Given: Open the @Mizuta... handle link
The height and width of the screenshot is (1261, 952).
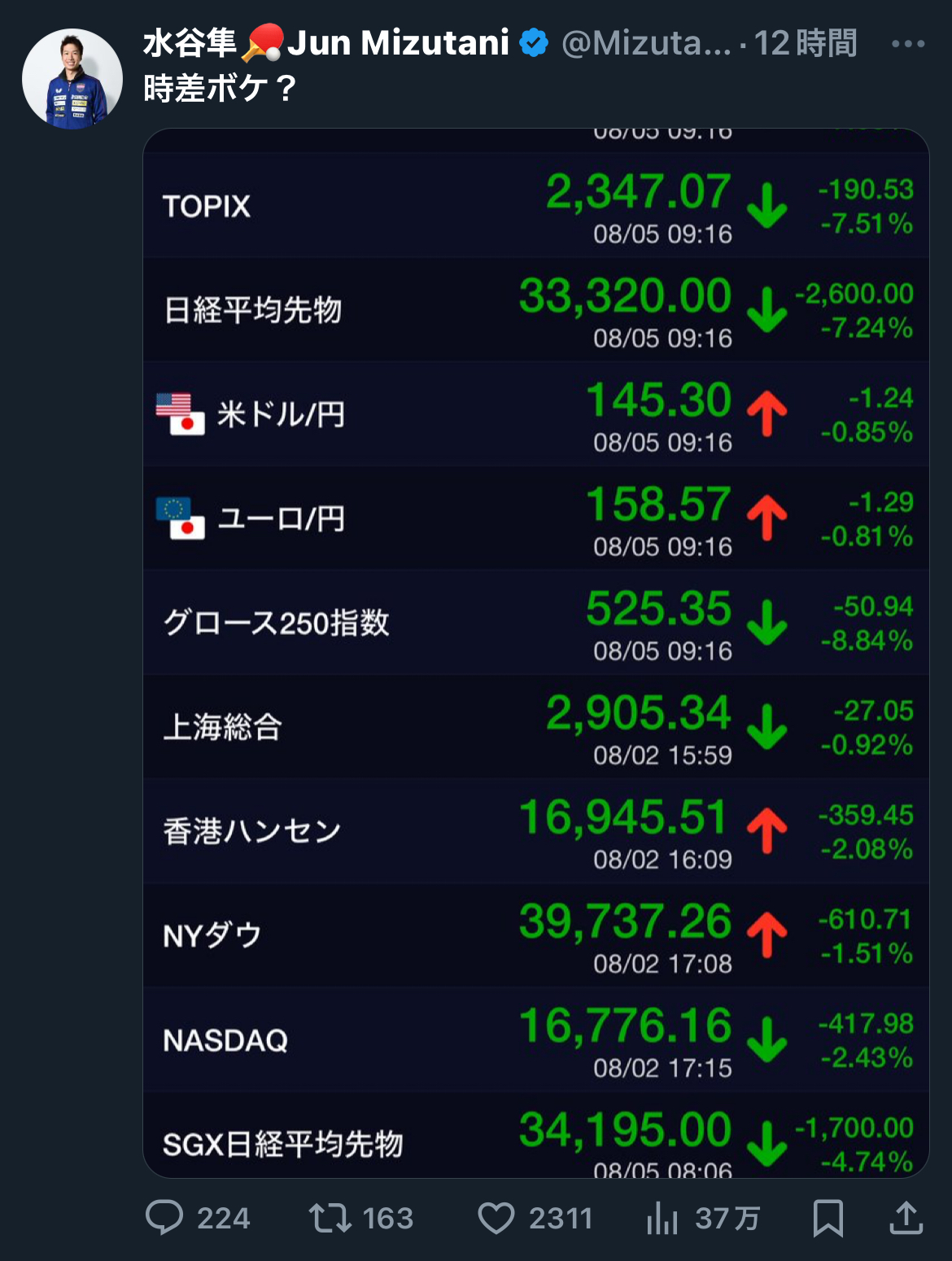Looking at the screenshot, I should coord(647,43).
